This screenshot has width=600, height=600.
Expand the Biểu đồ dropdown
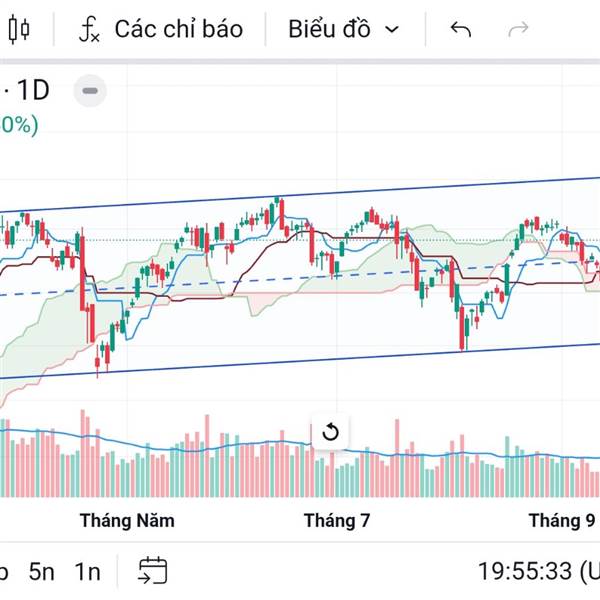tap(344, 29)
